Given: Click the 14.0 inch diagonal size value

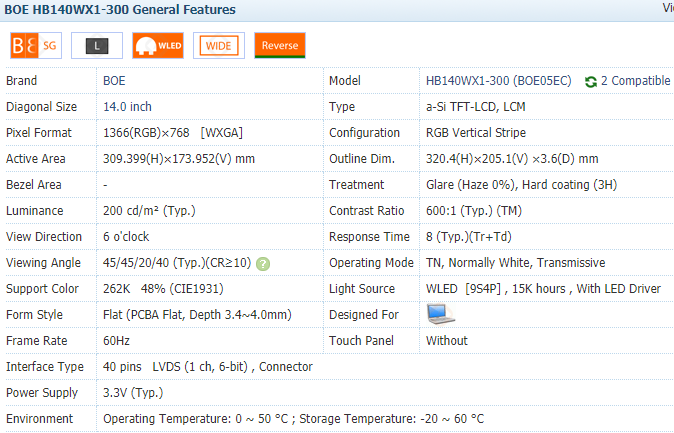Looking at the screenshot, I should click(x=127, y=107).
